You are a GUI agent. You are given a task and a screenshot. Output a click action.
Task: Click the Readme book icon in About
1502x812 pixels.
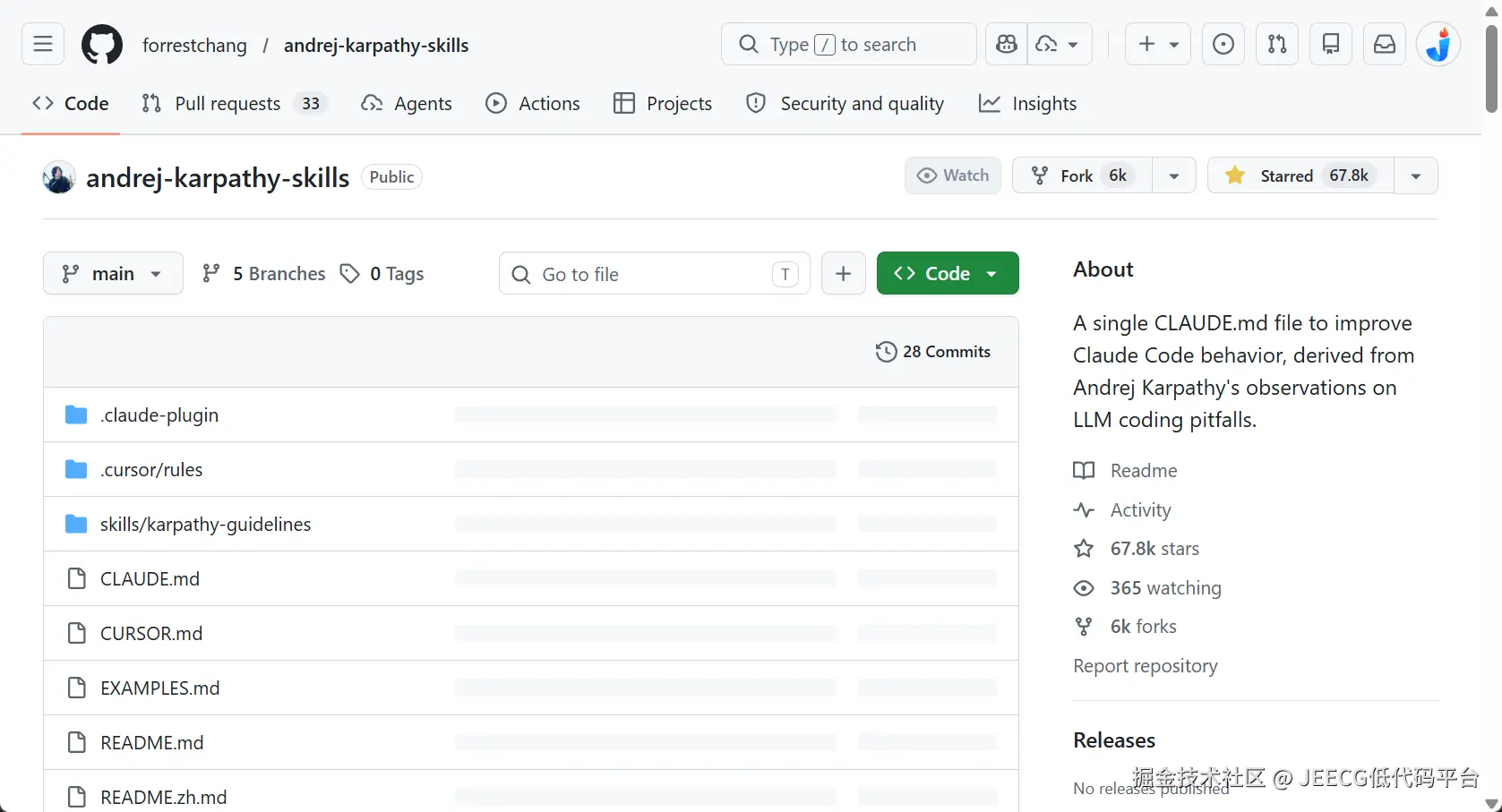click(1083, 470)
